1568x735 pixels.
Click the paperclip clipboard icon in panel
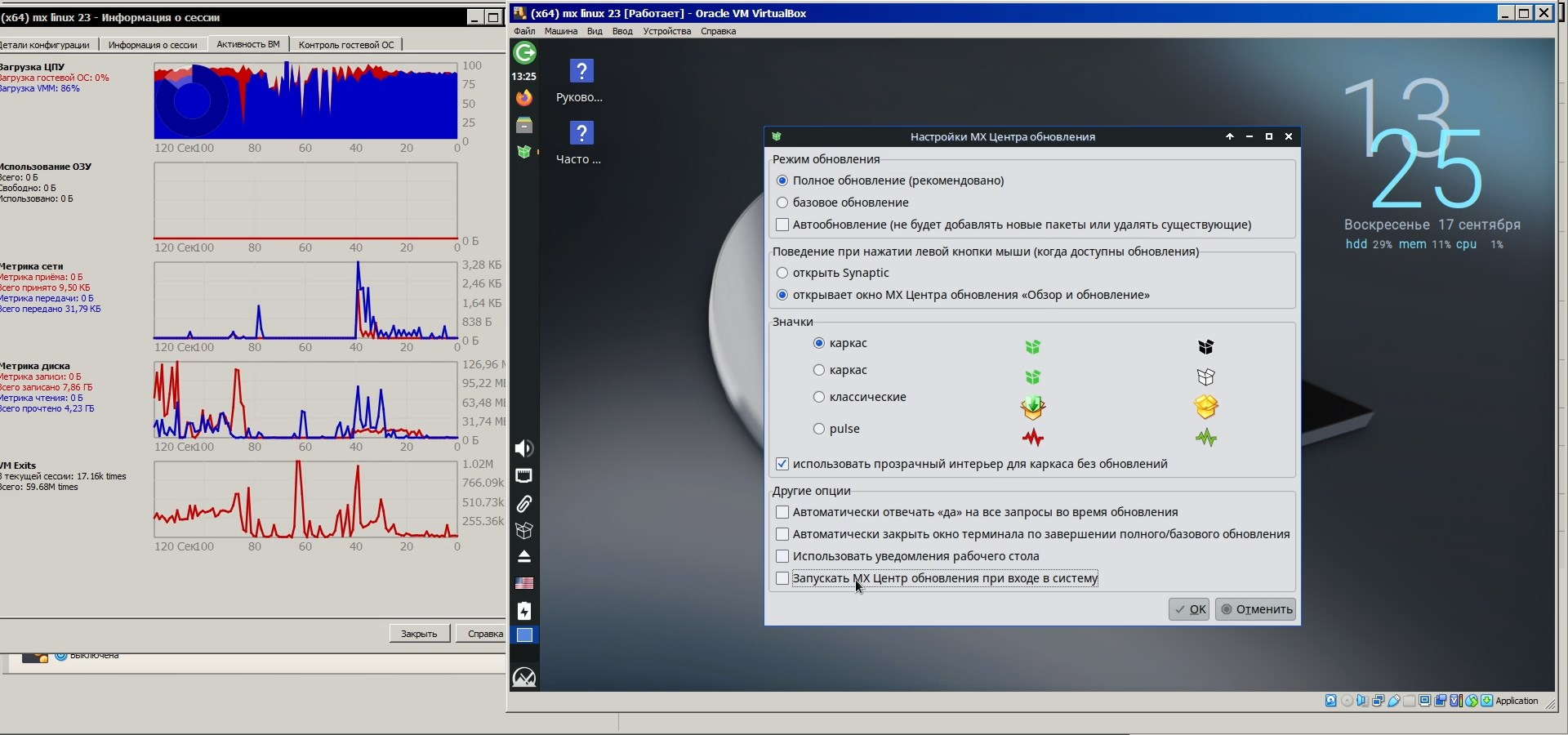click(x=523, y=503)
